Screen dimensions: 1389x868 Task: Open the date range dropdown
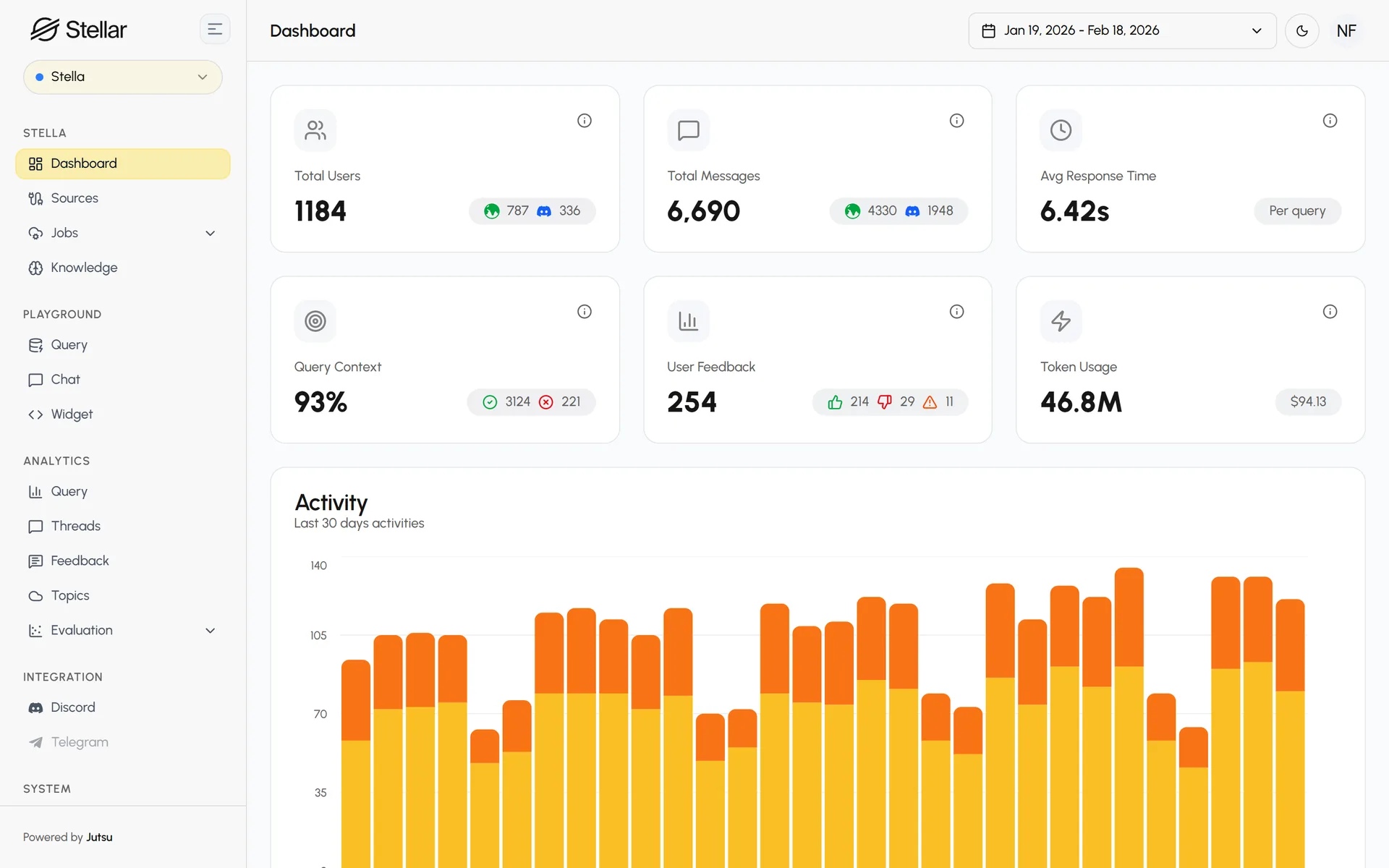[x=1122, y=31]
